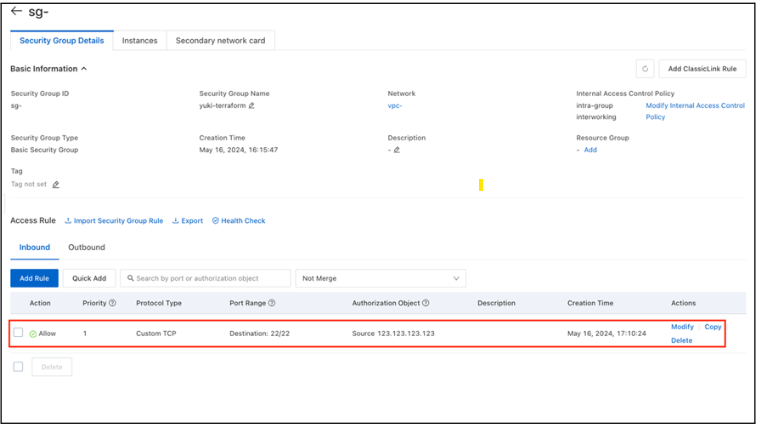Click the port or authorization search field
The height and width of the screenshot is (424, 758).
206,278
